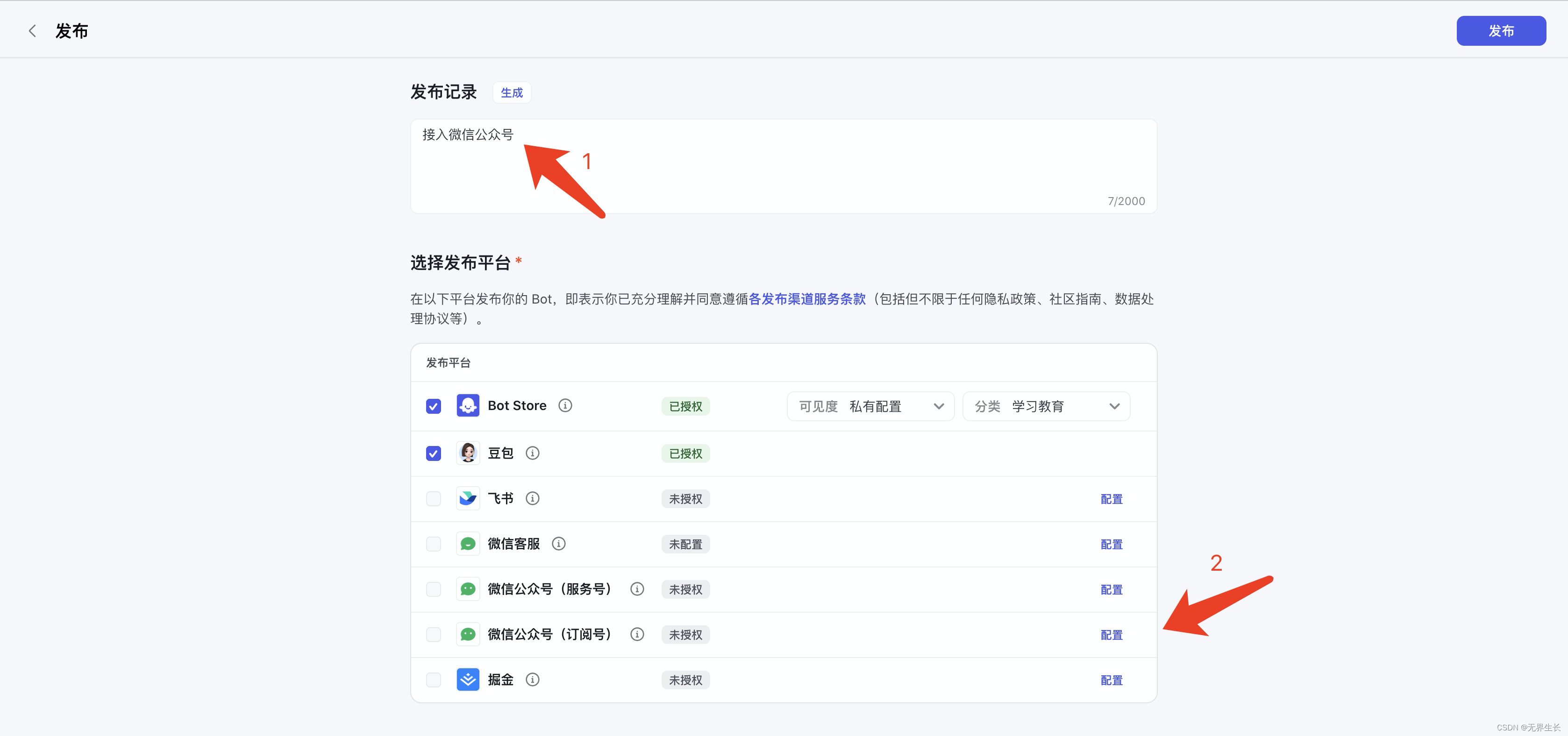Image resolution: width=1568 pixels, height=736 pixels.
Task: Click the back arrow beside 发布
Action: click(x=32, y=31)
